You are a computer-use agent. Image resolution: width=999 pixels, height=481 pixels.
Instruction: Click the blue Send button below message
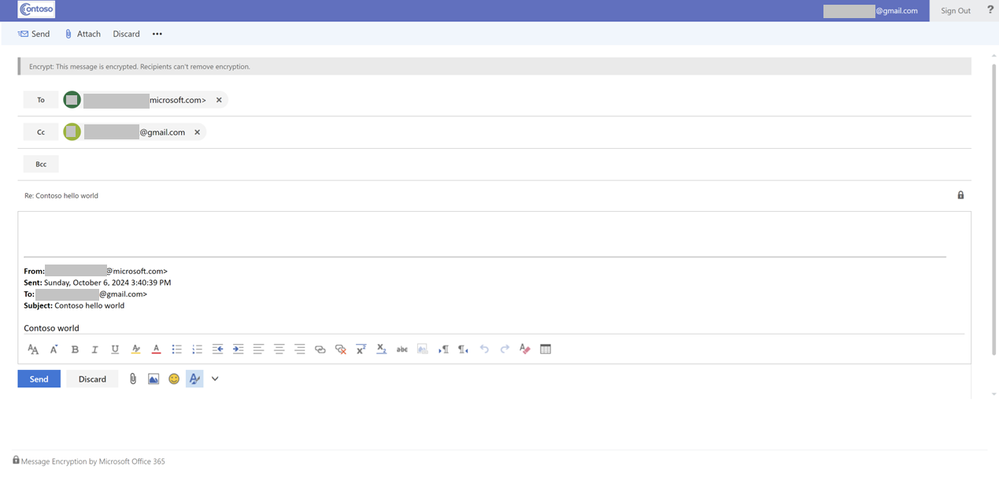click(39, 379)
